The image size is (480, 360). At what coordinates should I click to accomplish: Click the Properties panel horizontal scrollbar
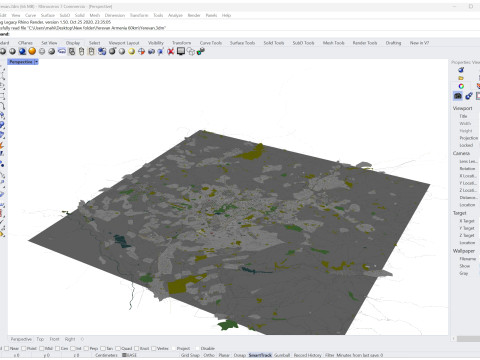[468, 339]
